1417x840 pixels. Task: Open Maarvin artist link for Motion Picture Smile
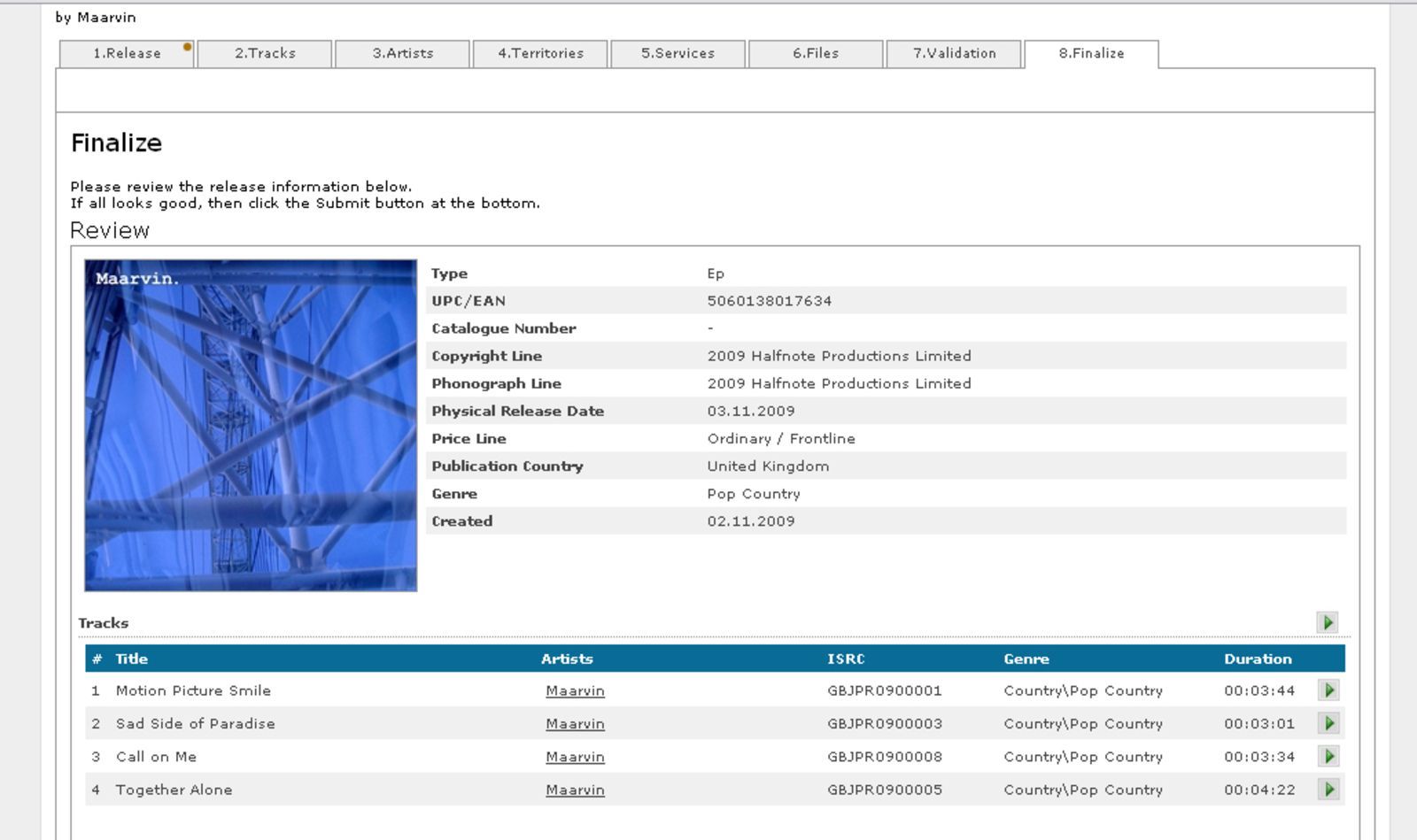coord(575,691)
